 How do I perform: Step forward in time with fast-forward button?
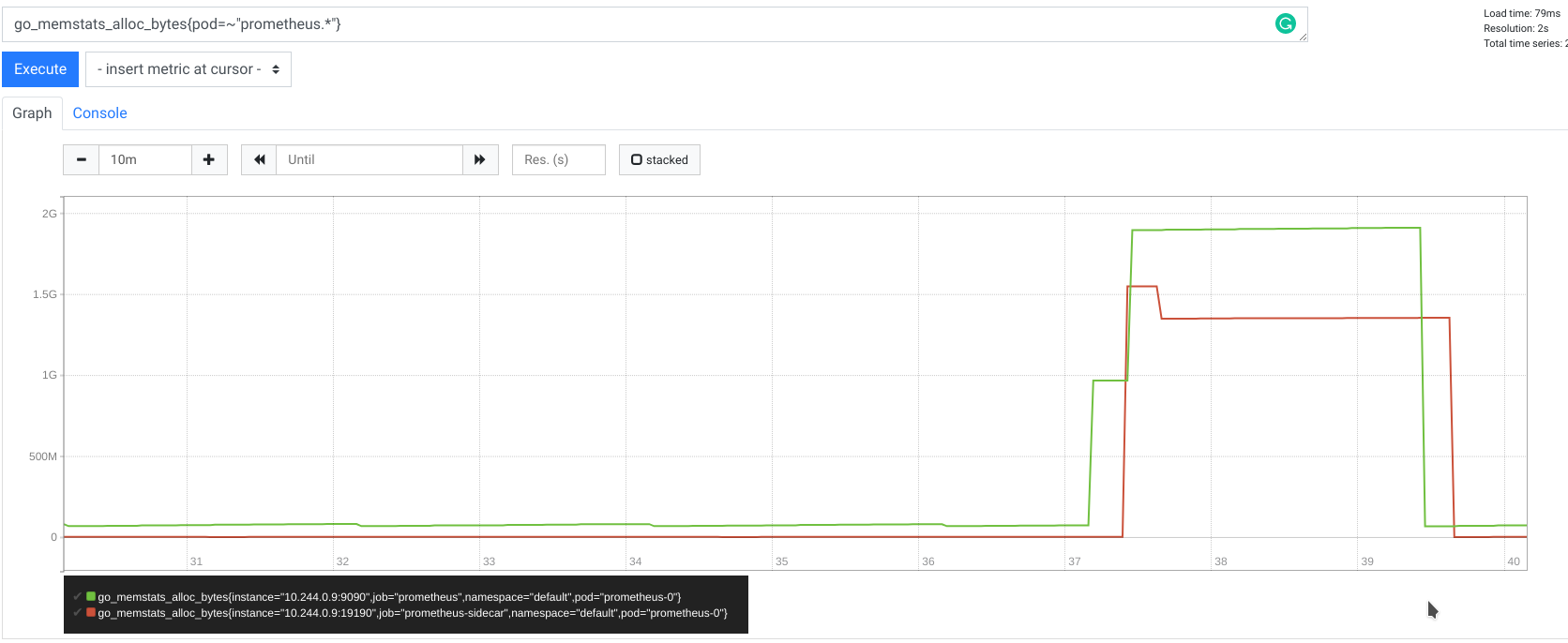coord(480,159)
